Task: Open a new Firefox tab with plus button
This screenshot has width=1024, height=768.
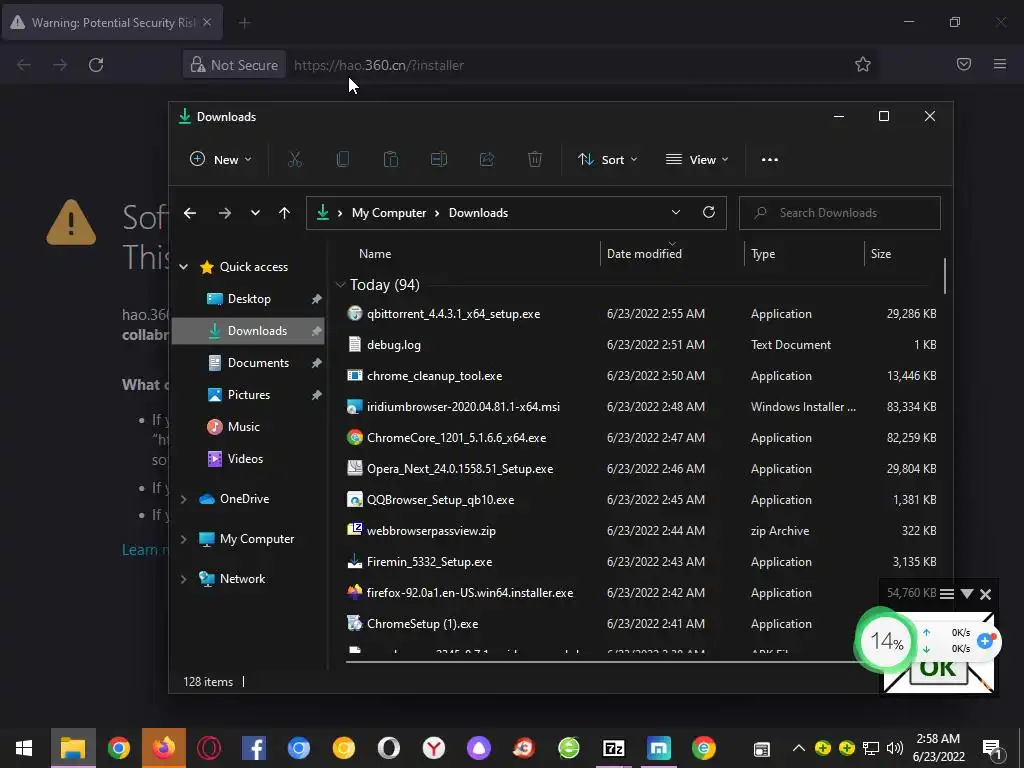Action: (244, 23)
